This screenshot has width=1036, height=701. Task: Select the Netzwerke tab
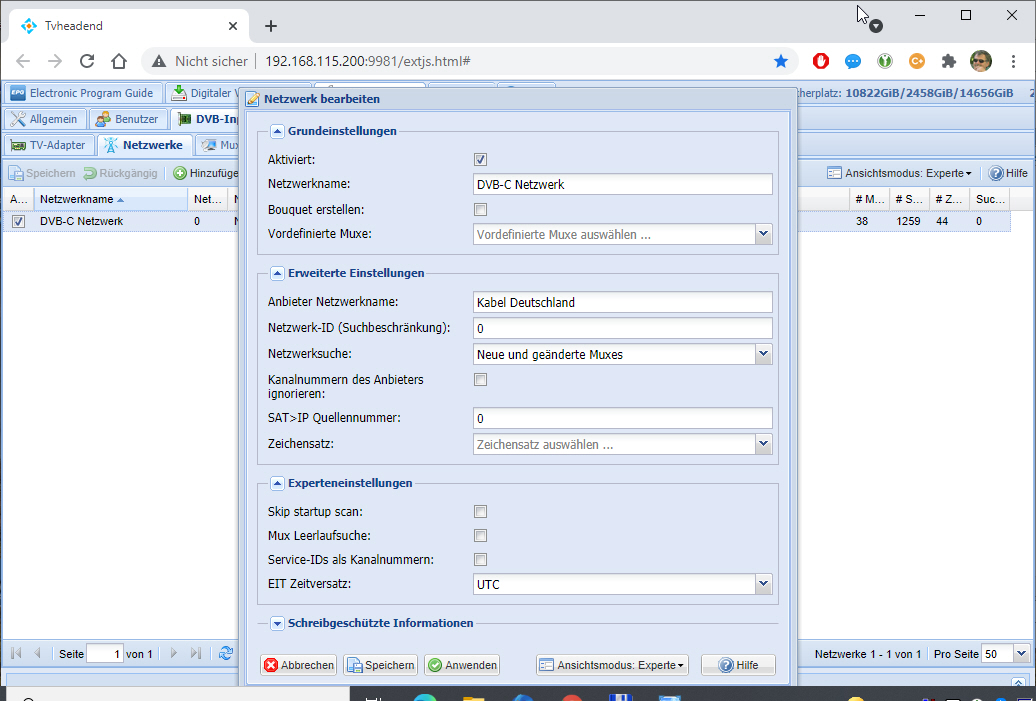point(144,145)
